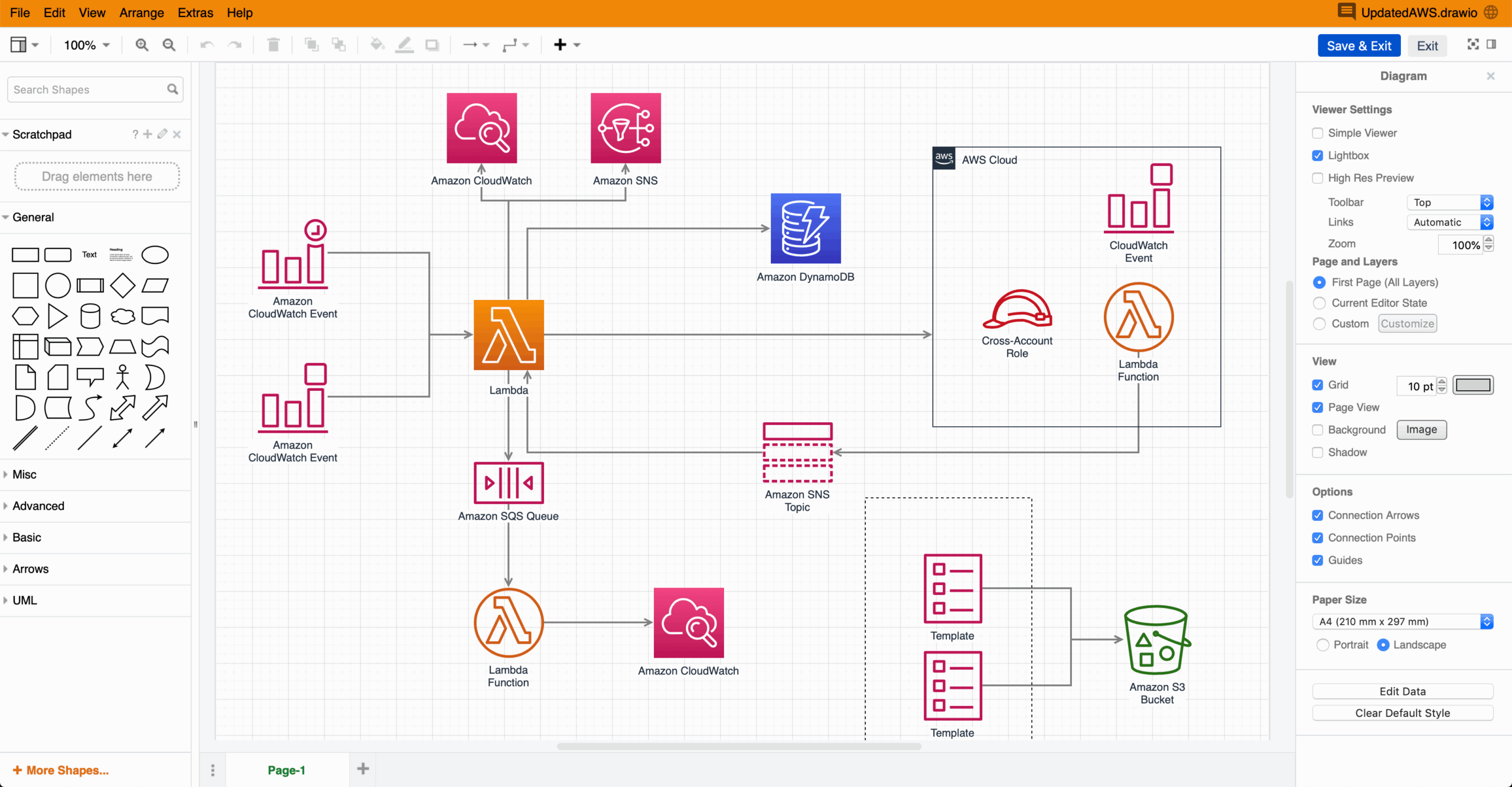Open the insert plus dropdown
Screen dimensions: 1512x787
tap(567, 45)
